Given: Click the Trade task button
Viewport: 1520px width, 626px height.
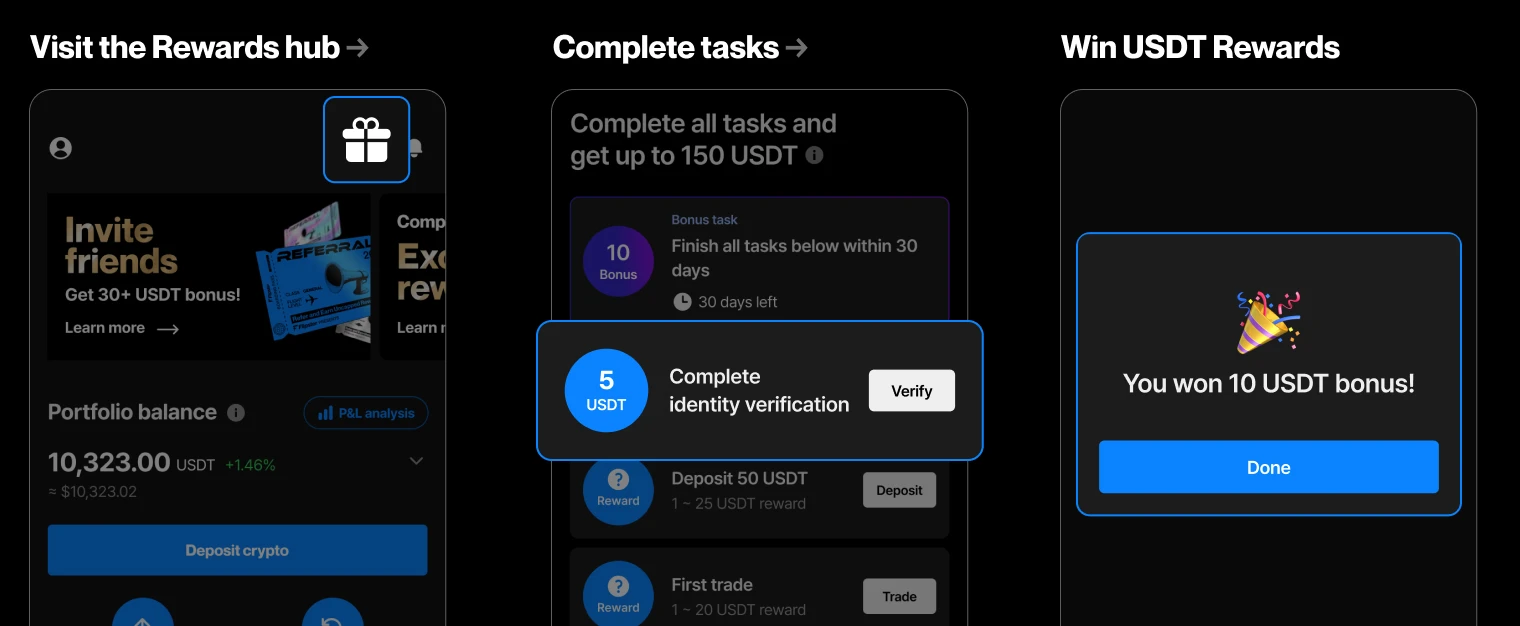Looking at the screenshot, I should [899, 596].
